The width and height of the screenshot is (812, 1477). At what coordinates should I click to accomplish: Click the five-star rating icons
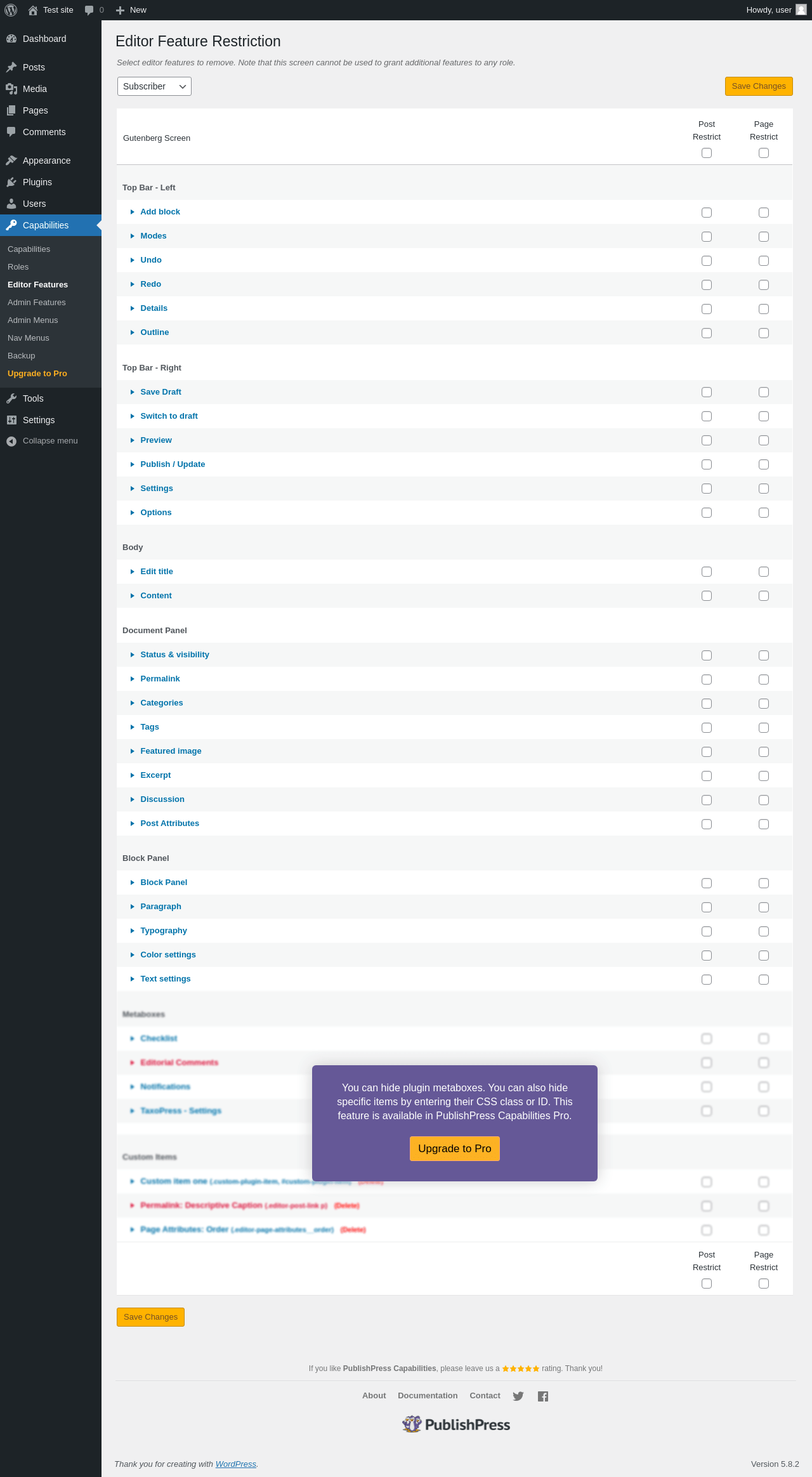[521, 1369]
